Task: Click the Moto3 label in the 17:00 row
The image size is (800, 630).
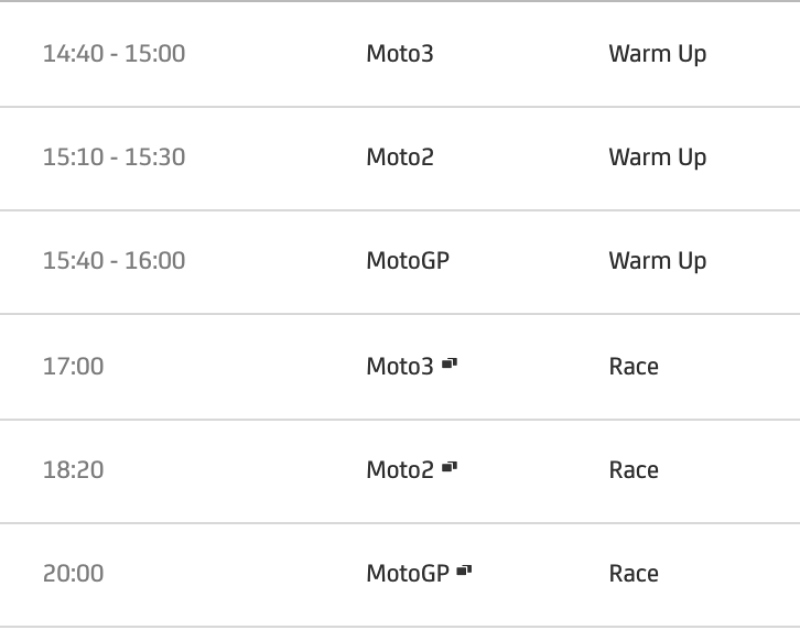Action: [400, 367]
